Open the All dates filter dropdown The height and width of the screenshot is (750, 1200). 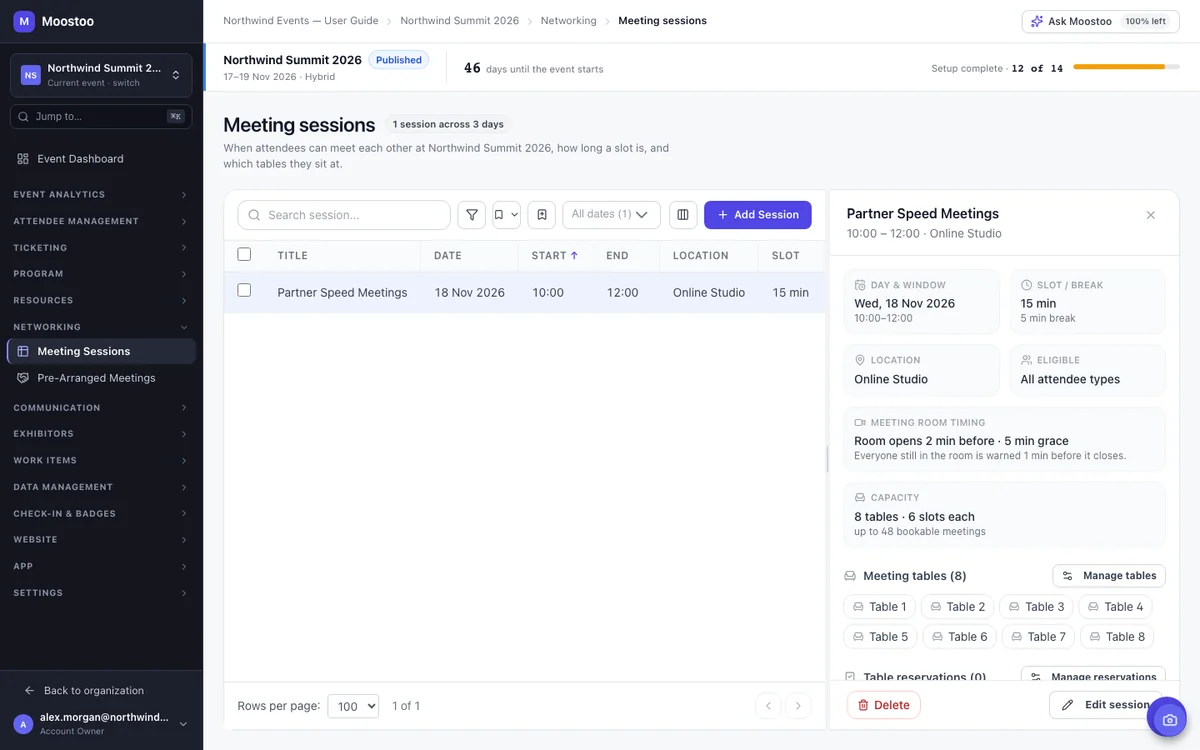pos(611,215)
